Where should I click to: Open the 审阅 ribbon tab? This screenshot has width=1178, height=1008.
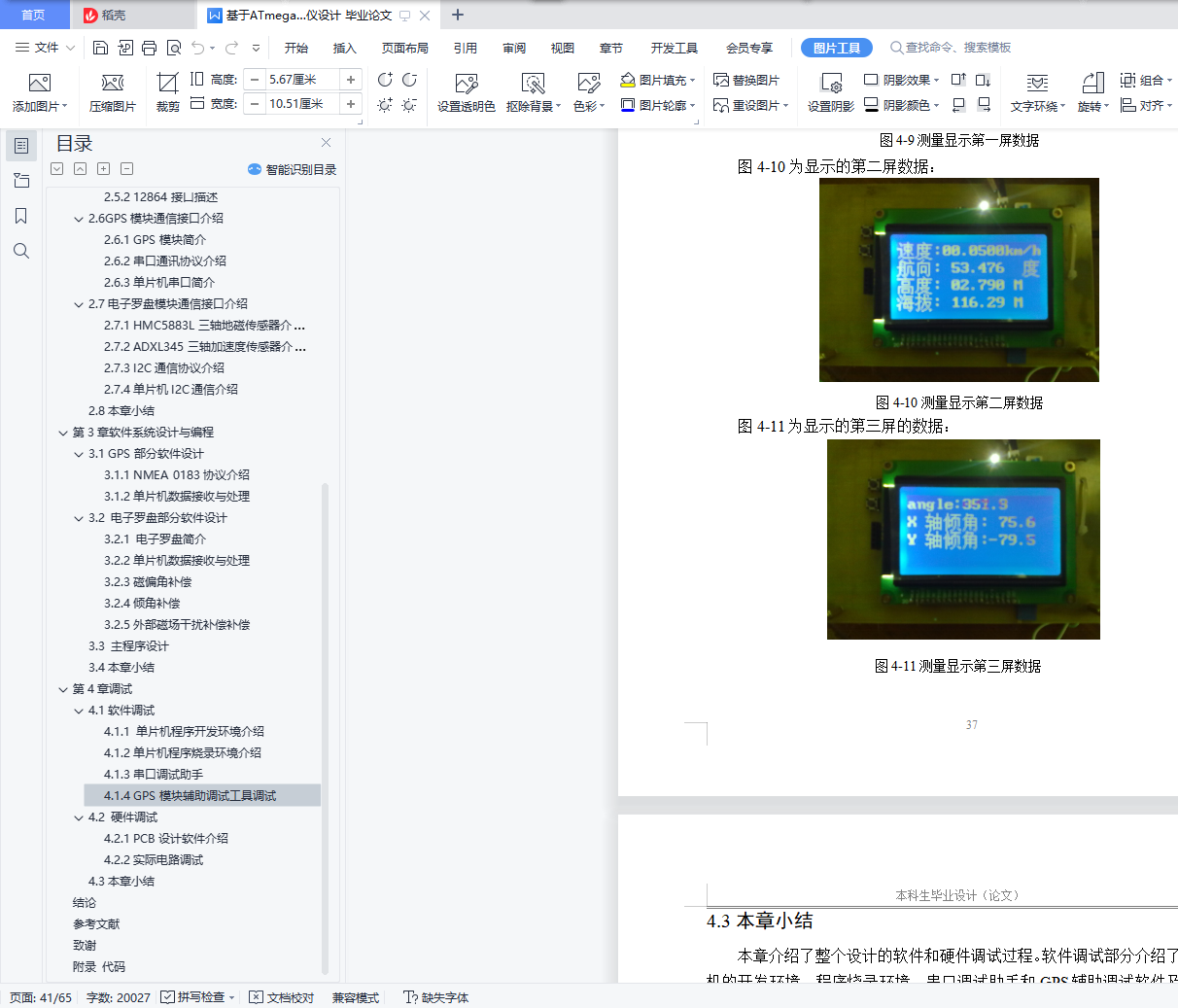coord(514,48)
